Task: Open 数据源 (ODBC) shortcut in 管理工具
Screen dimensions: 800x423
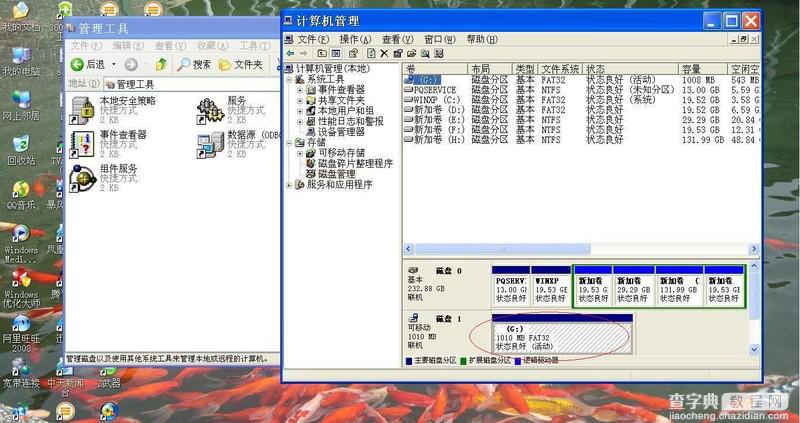Action: [x=238, y=144]
